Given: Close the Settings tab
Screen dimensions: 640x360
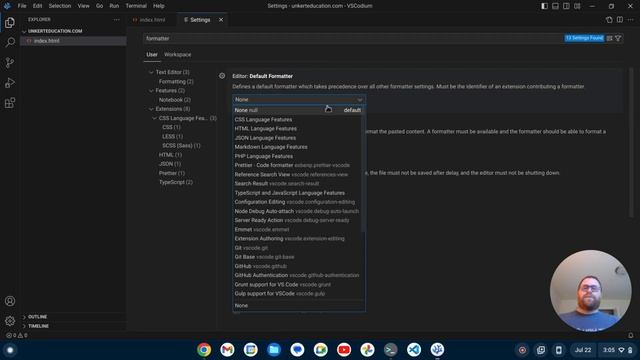Looking at the screenshot, I should [221, 20].
